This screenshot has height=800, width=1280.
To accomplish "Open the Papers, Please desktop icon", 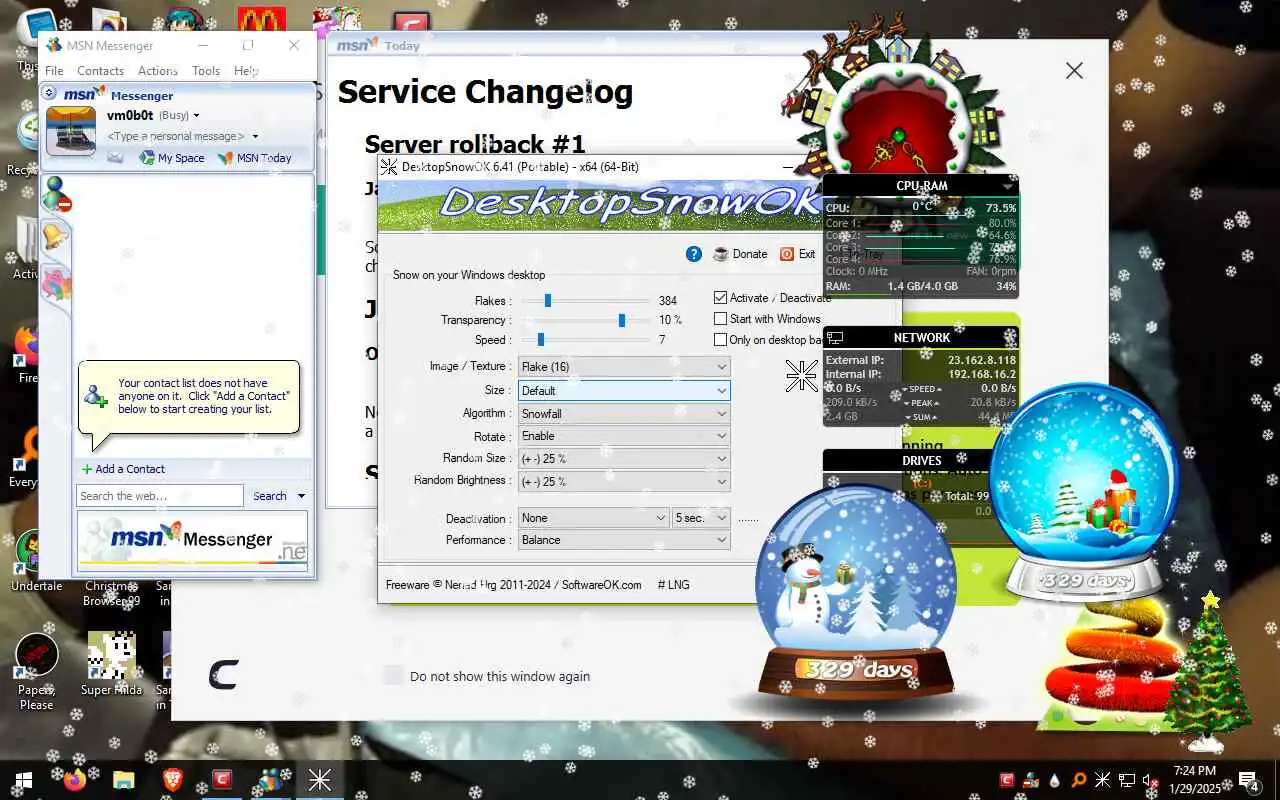I will coord(37,672).
